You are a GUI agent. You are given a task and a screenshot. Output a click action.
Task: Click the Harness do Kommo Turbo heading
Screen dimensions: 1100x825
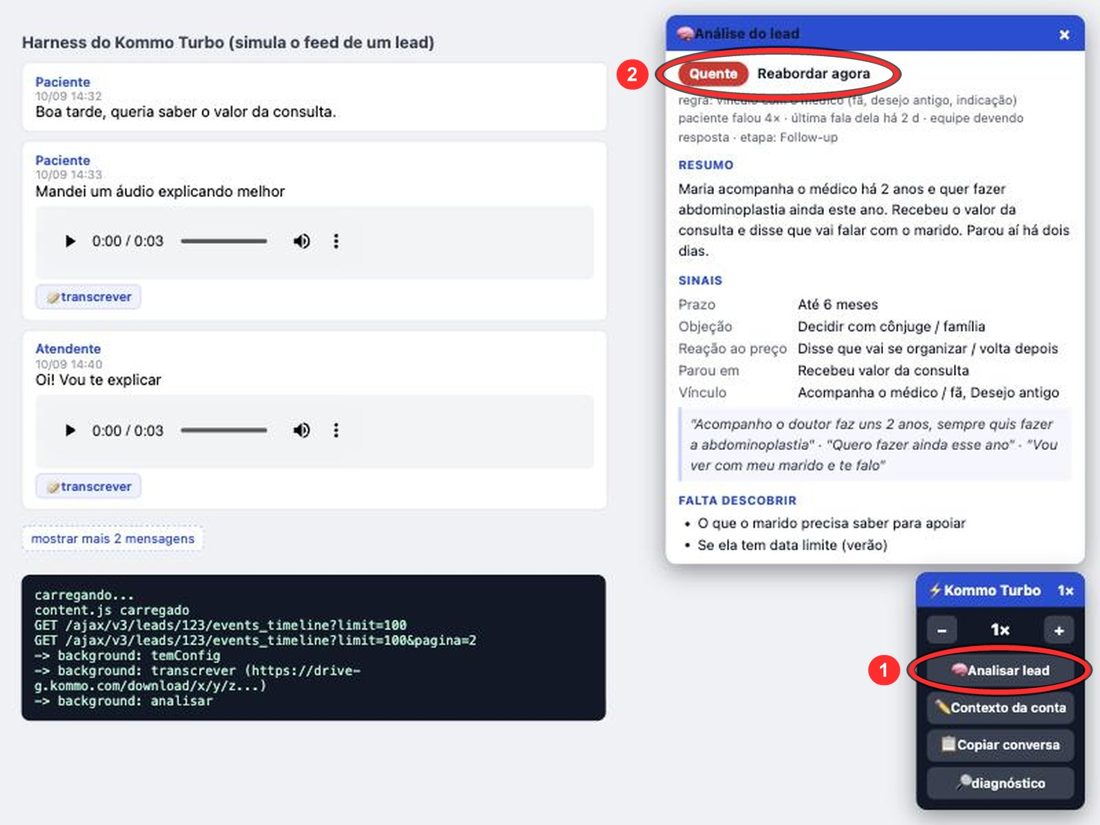click(228, 42)
